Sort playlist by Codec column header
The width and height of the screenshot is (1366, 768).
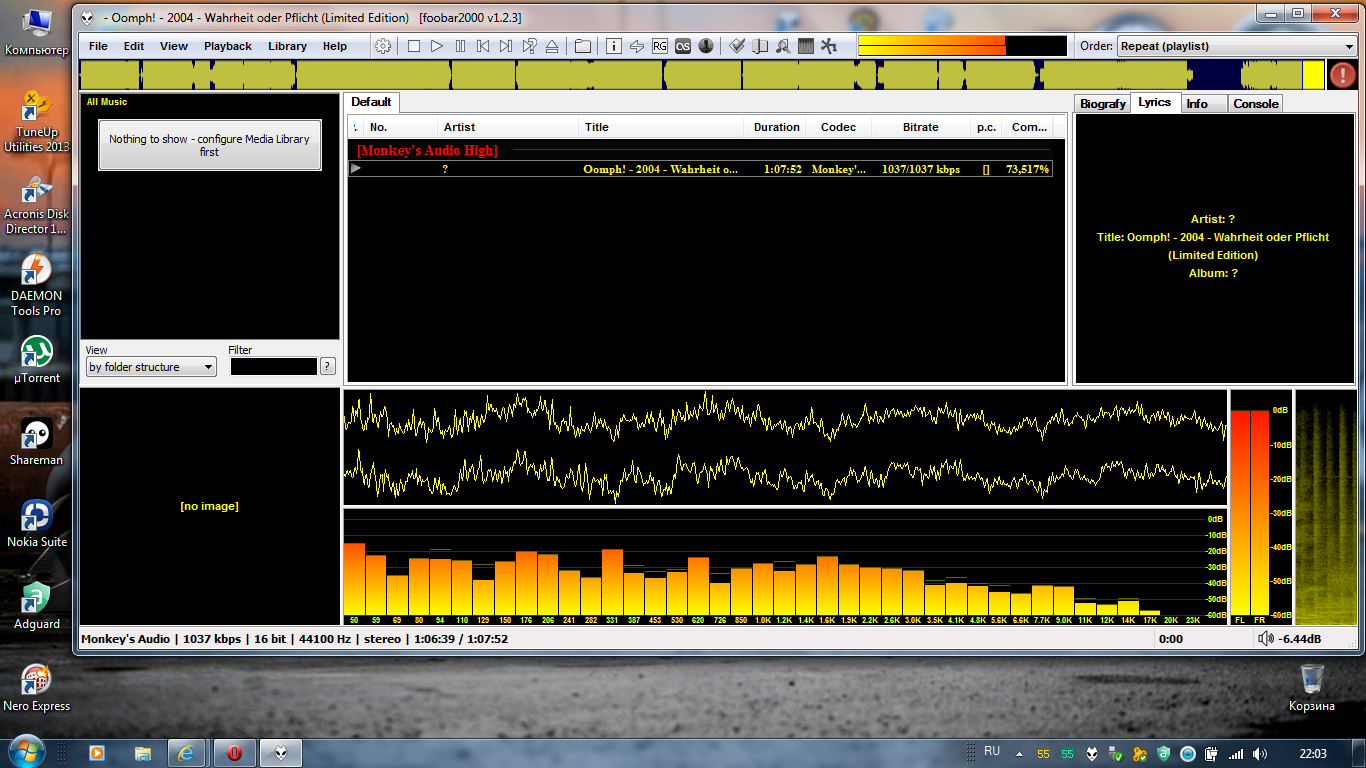pos(838,127)
